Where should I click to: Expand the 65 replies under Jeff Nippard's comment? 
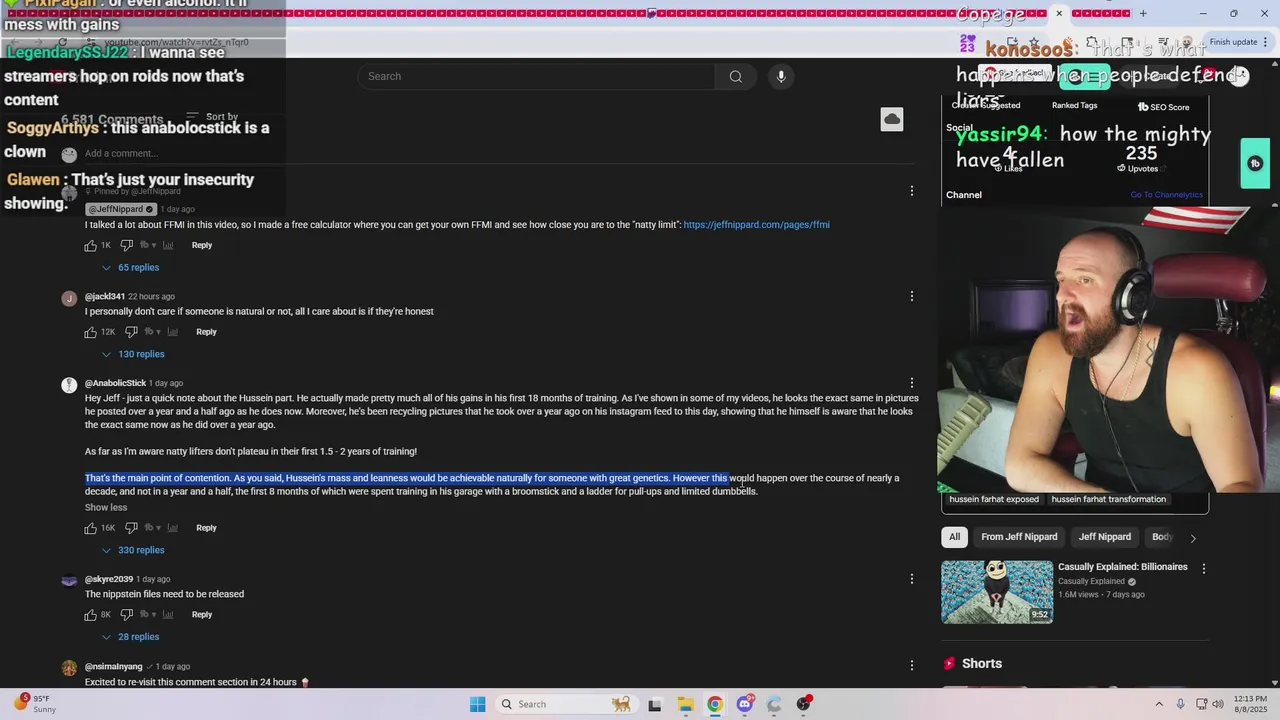pyautogui.click(x=130, y=268)
